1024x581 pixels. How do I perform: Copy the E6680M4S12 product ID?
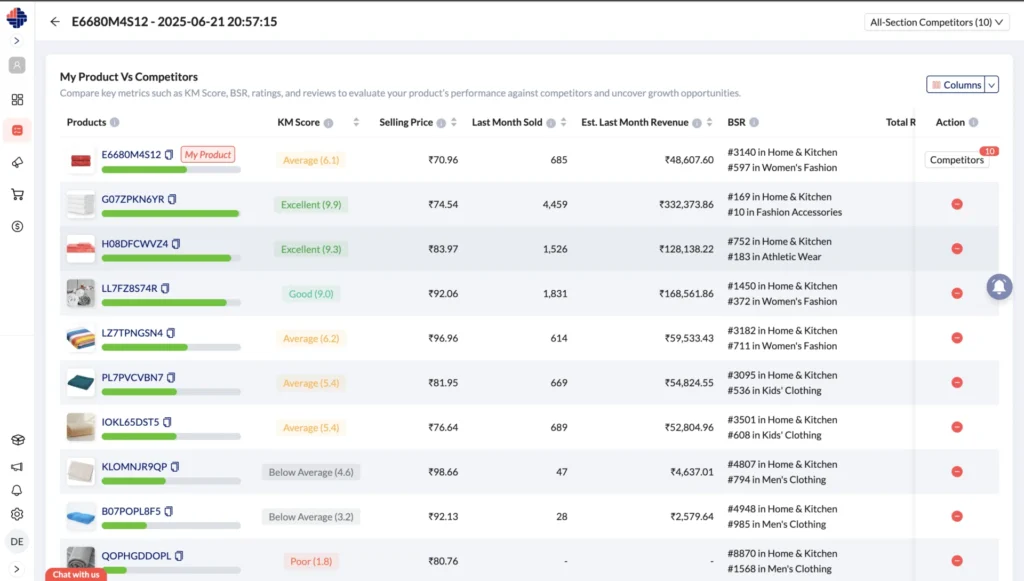click(x=169, y=155)
